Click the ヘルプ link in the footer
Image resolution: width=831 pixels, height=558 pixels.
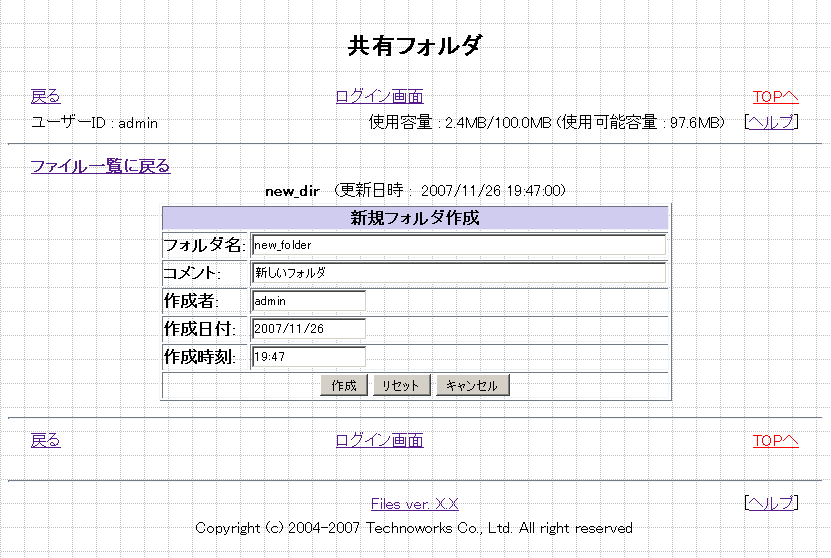tap(771, 503)
